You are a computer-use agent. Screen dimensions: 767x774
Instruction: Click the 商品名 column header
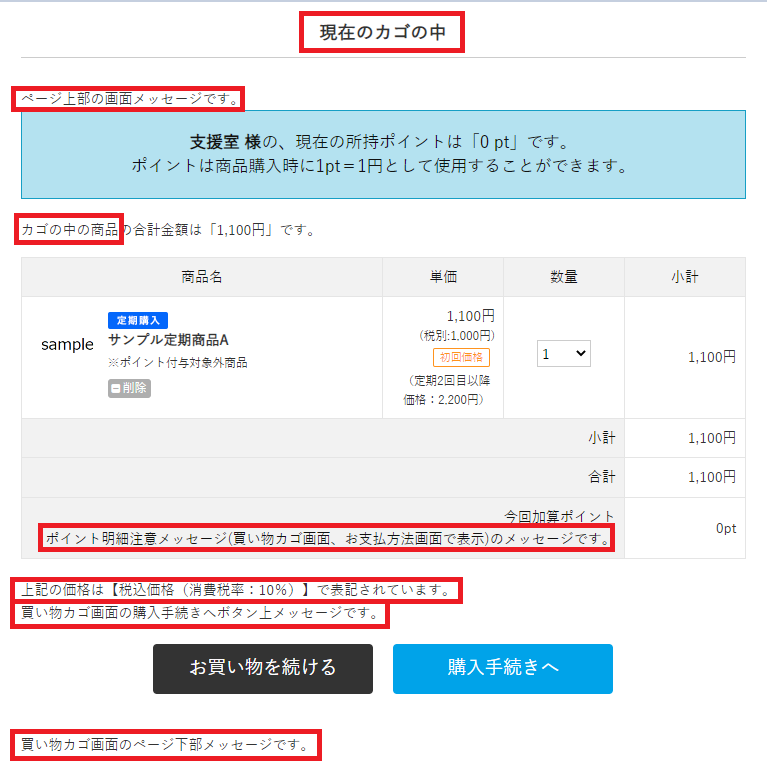[x=201, y=277]
